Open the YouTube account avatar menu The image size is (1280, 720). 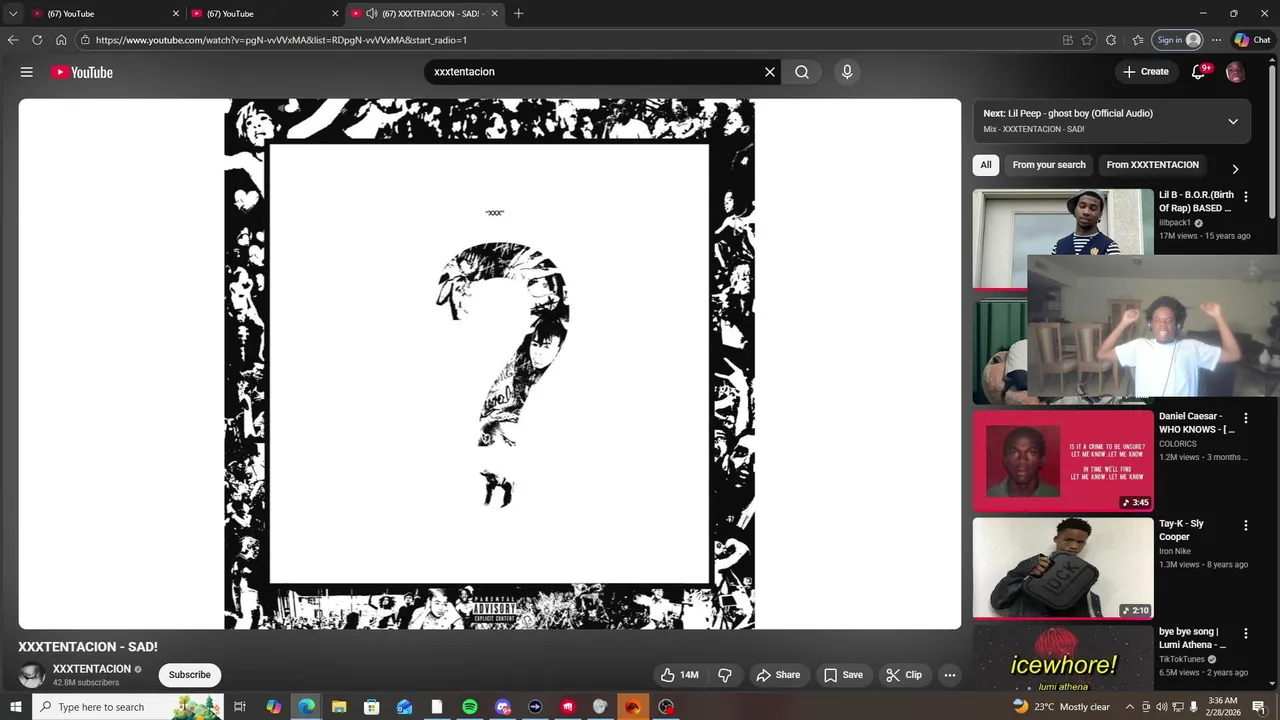(1236, 72)
